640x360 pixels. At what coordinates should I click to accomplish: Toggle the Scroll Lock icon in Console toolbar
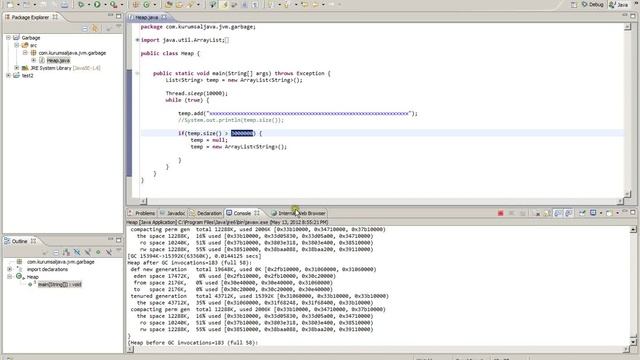click(x=547, y=213)
